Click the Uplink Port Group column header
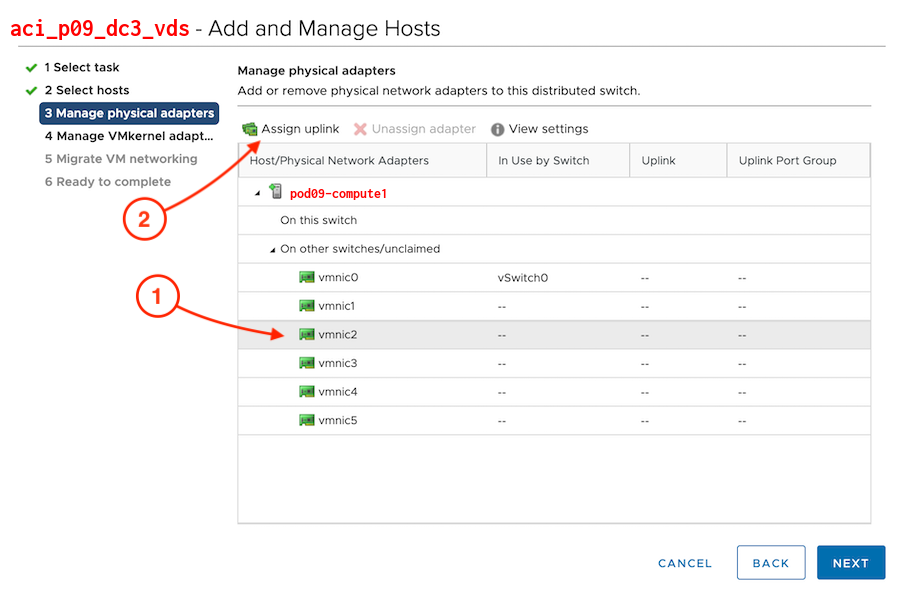 (x=787, y=160)
